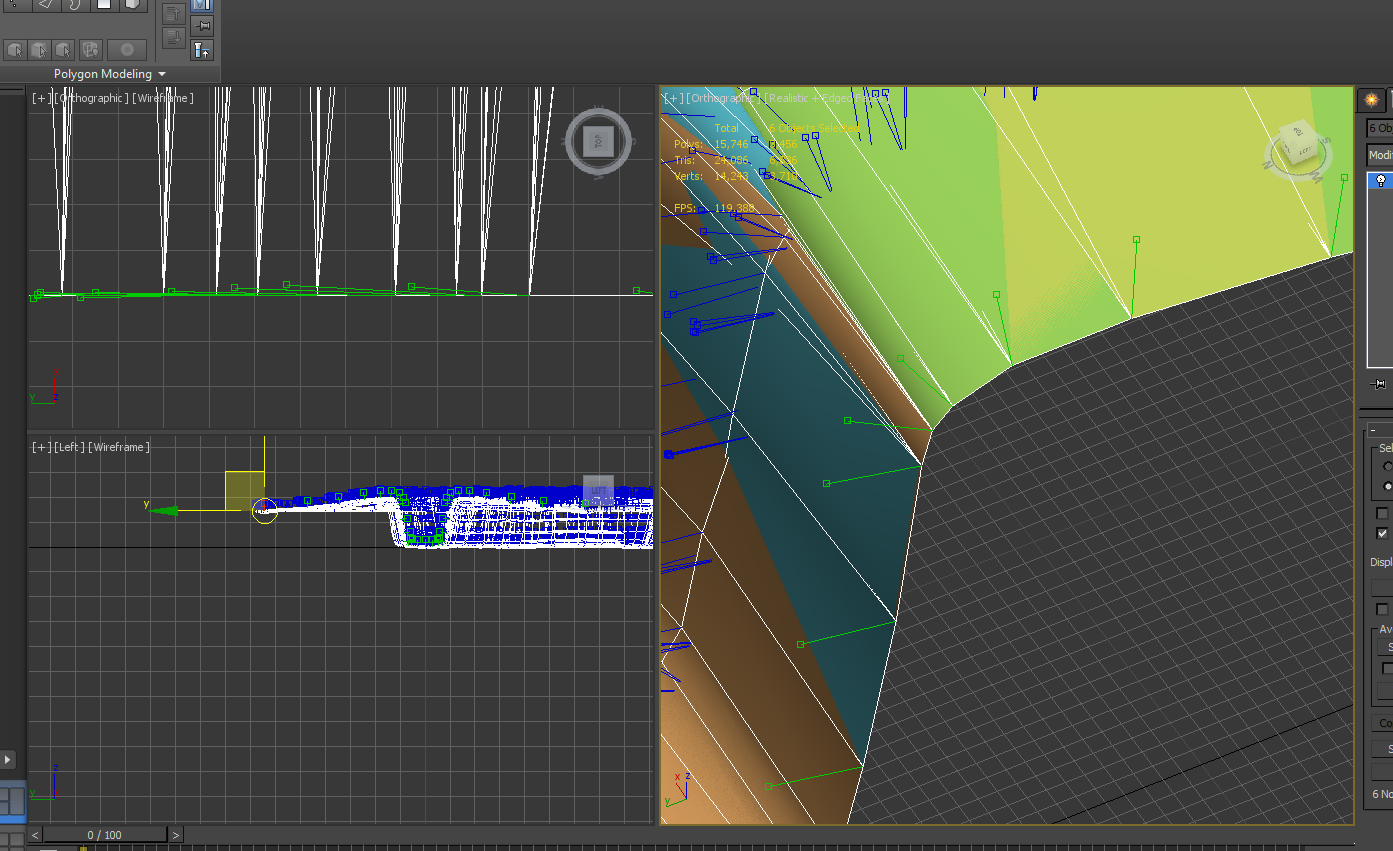Click the 'Co' button in the command panel
This screenshot has width=1393, height=851.
[1384, 723]
